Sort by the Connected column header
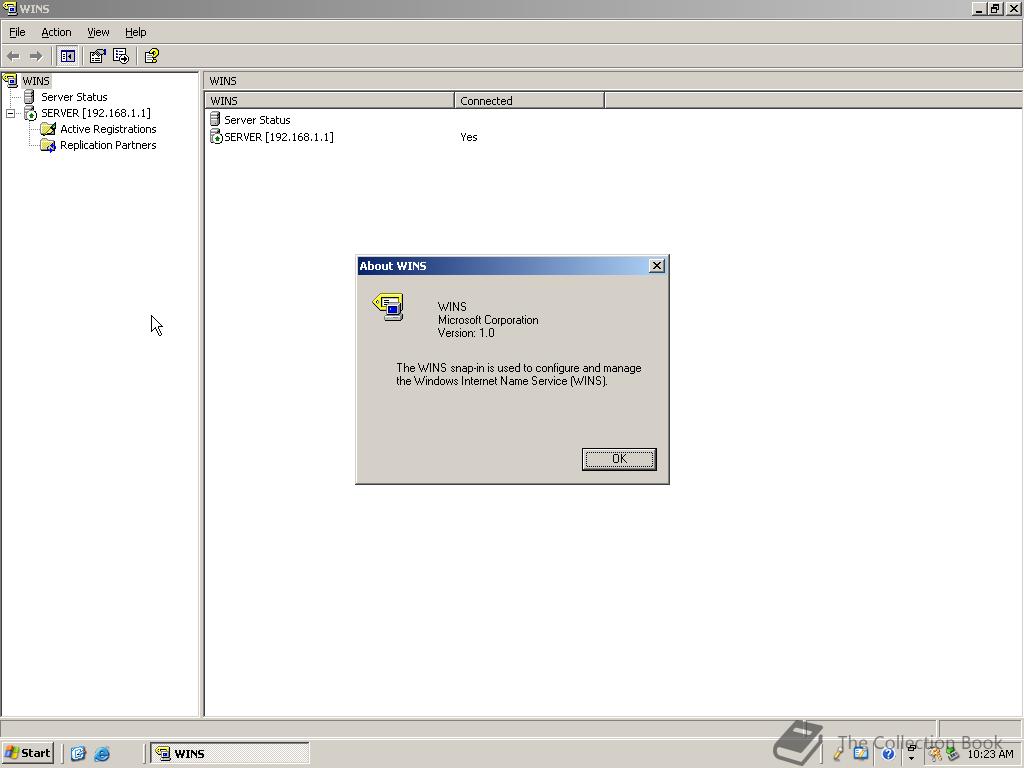This screenshot has width=1024, height=768. pos(529,101)
